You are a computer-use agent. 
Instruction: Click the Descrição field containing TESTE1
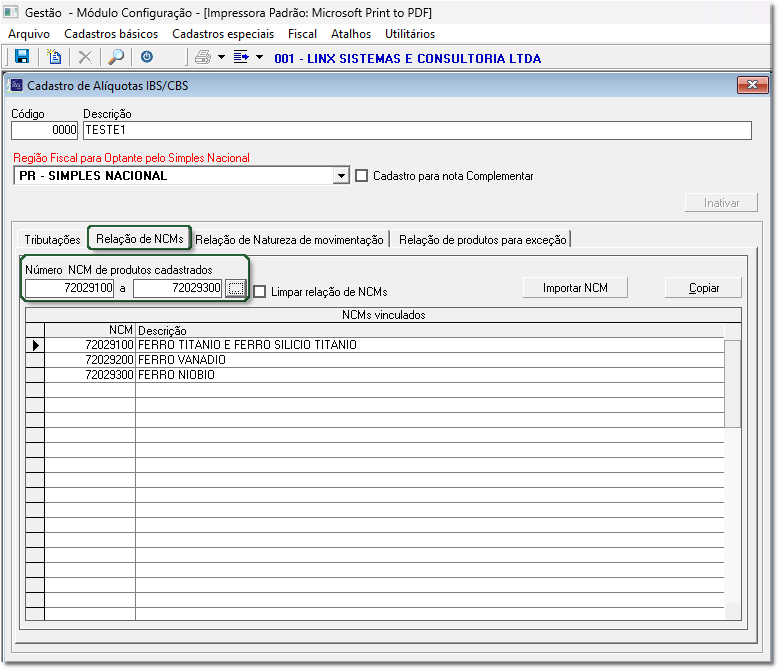(417, 130)
